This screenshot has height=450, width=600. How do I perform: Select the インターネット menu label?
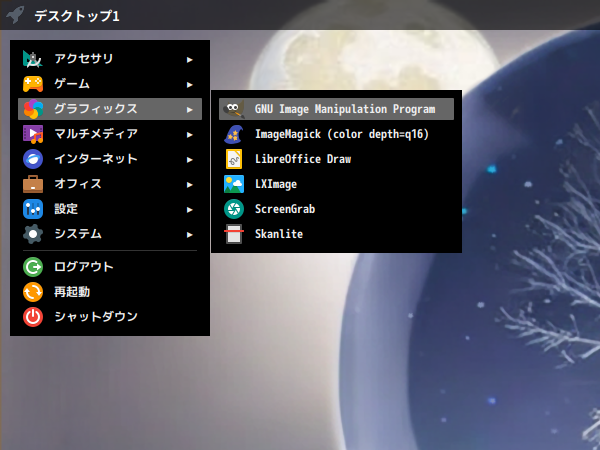(x=96, y=158)
